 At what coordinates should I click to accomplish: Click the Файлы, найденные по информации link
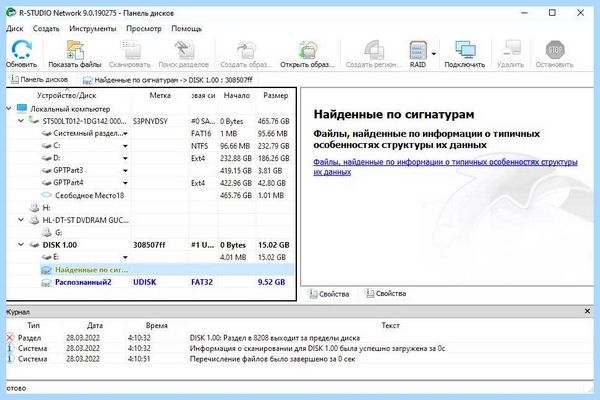tap(445, 167)
